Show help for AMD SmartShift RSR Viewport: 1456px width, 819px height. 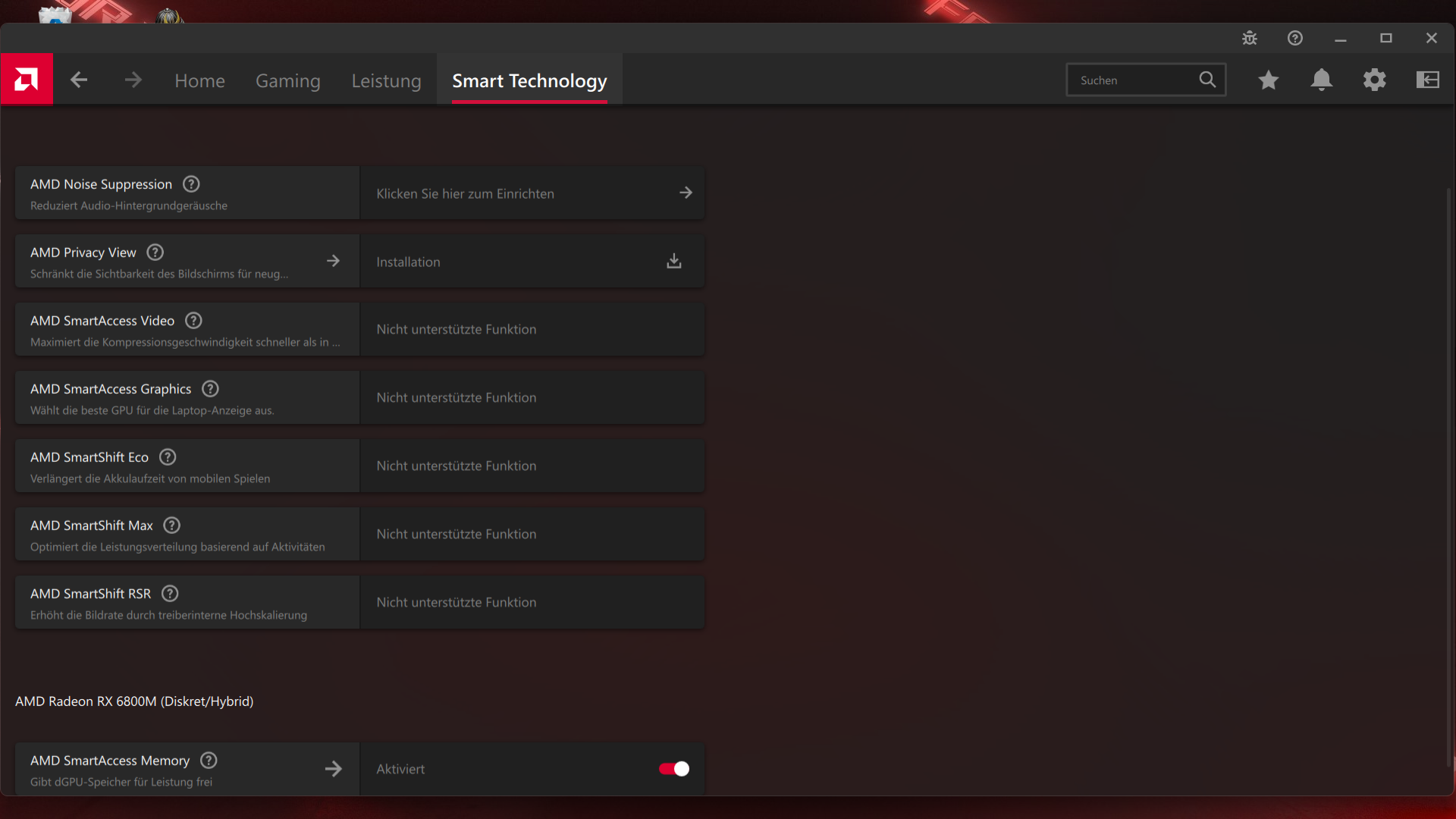[x=170, y=594]
